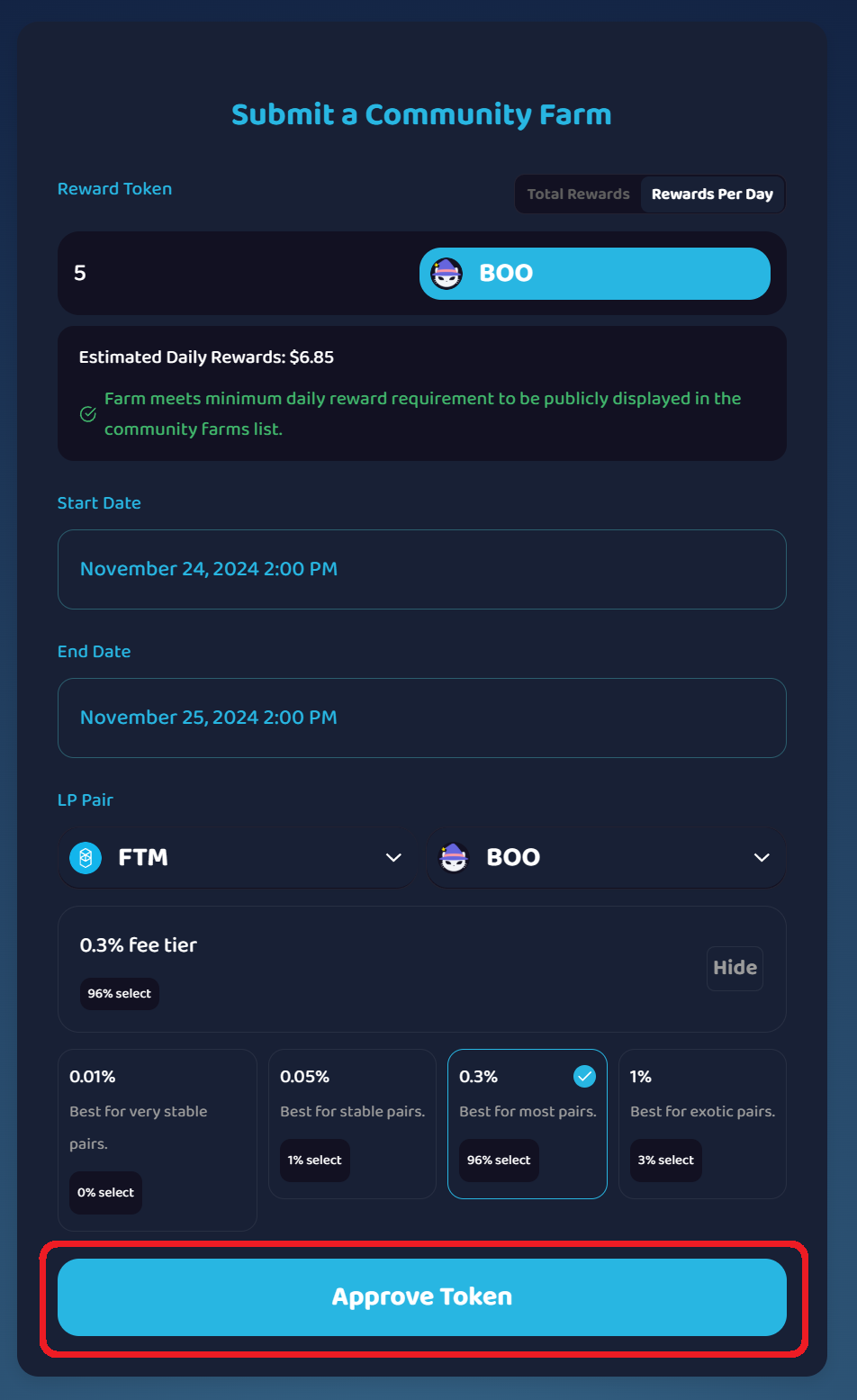Expand the BOO token dropdown in LP Pair
This screenshot has height=1400, width=857.
(x=762, y=857)
